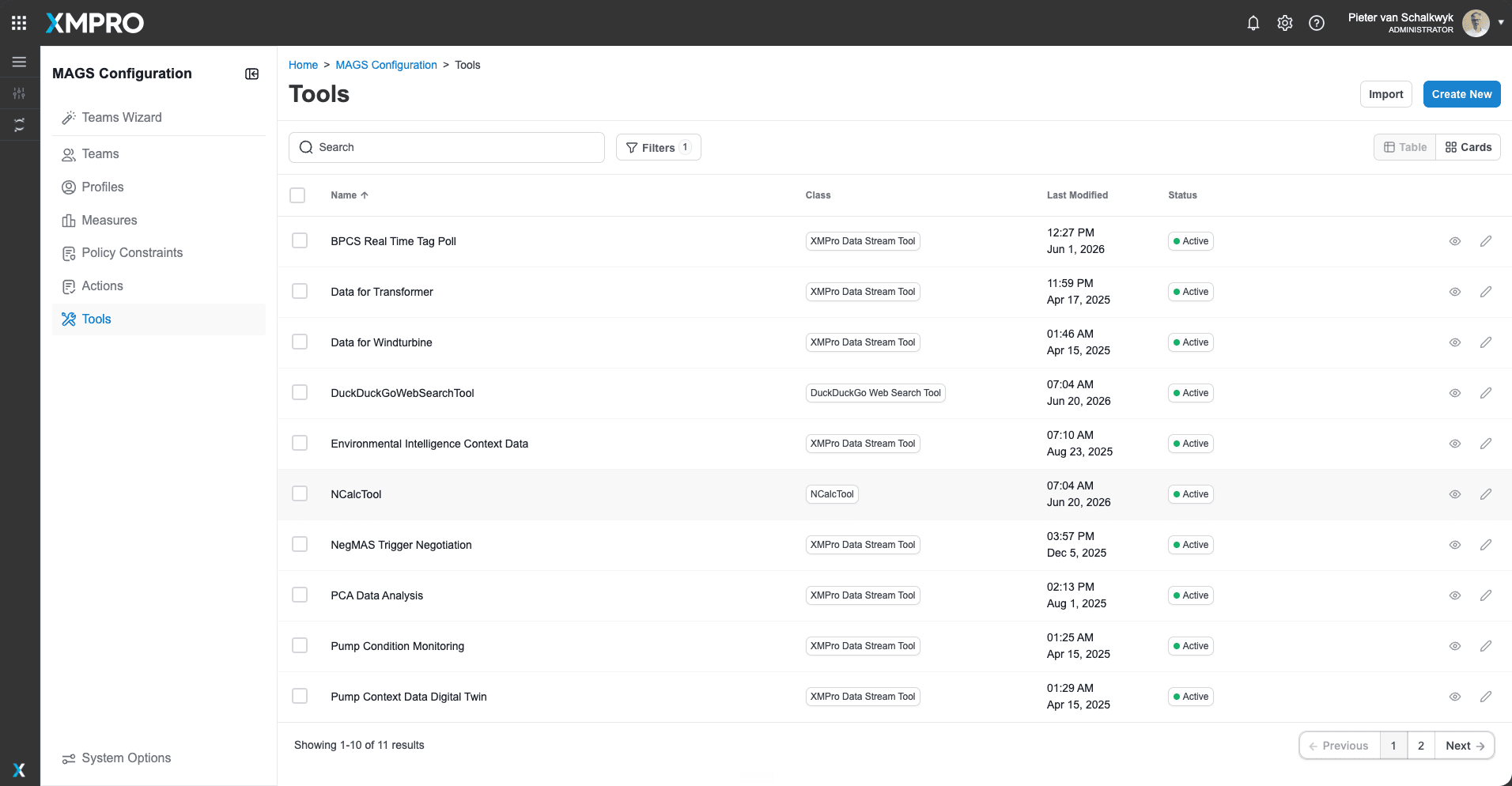
Task: Check the PCA Data Analysis row
Action: tap(300, 595)
